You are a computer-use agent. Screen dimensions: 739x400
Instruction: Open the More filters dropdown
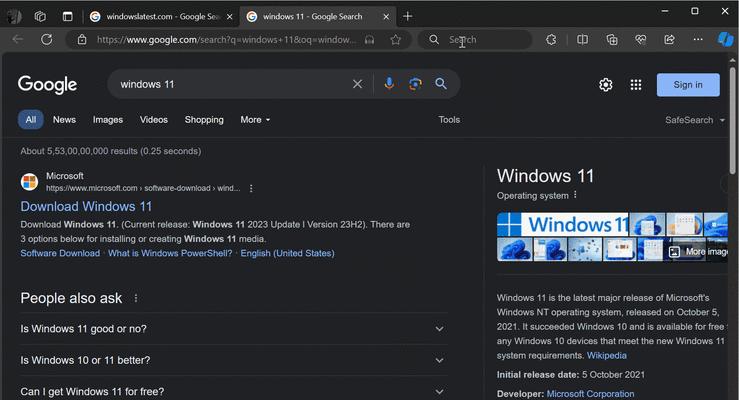click(x=255, y=120)
